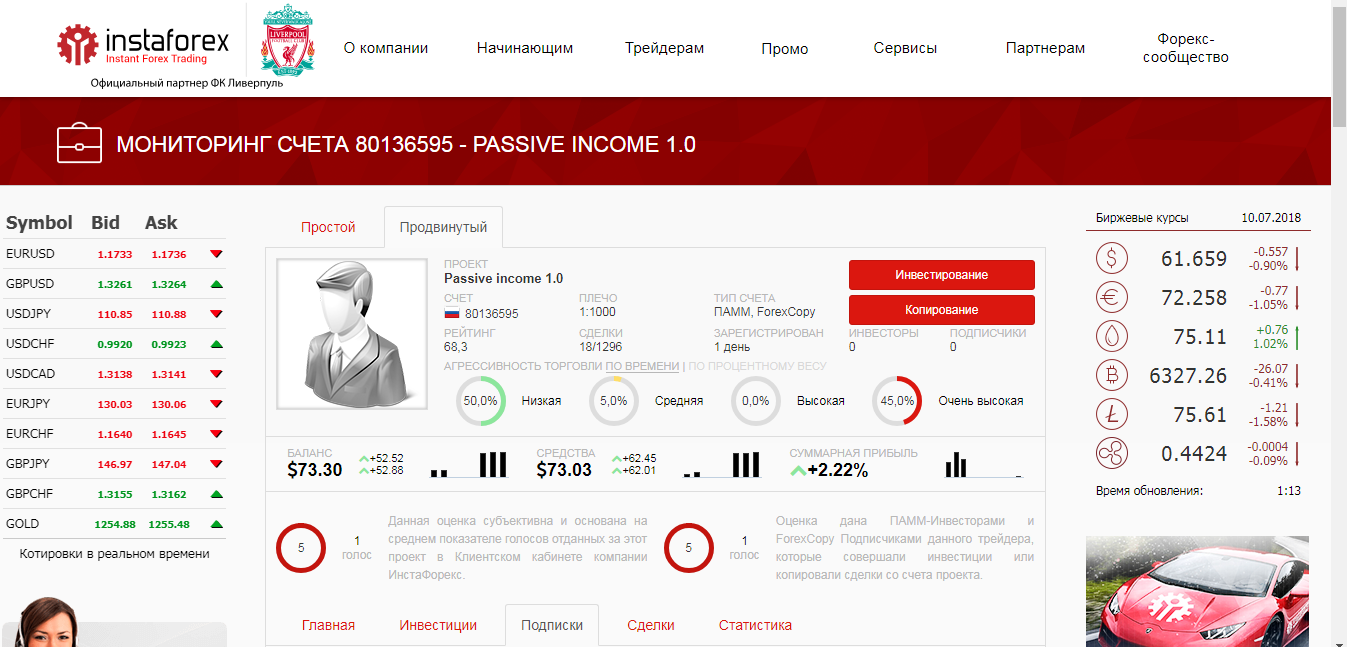
Task: Click the total profit bar chart
Action: (x=984, y=465)
